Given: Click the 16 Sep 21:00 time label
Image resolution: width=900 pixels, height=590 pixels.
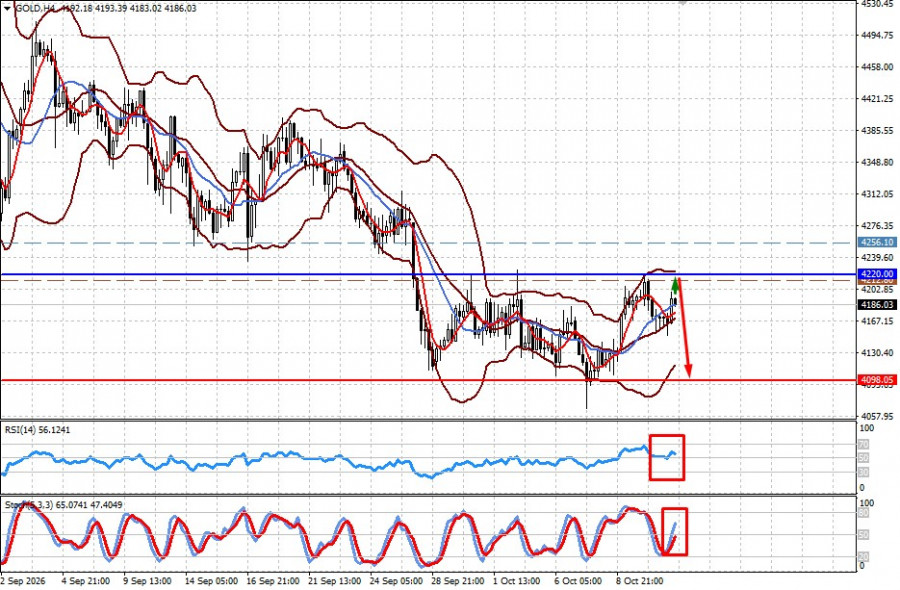Looking at the screenshot, I should pyautogui.click(x=273, y=581).
